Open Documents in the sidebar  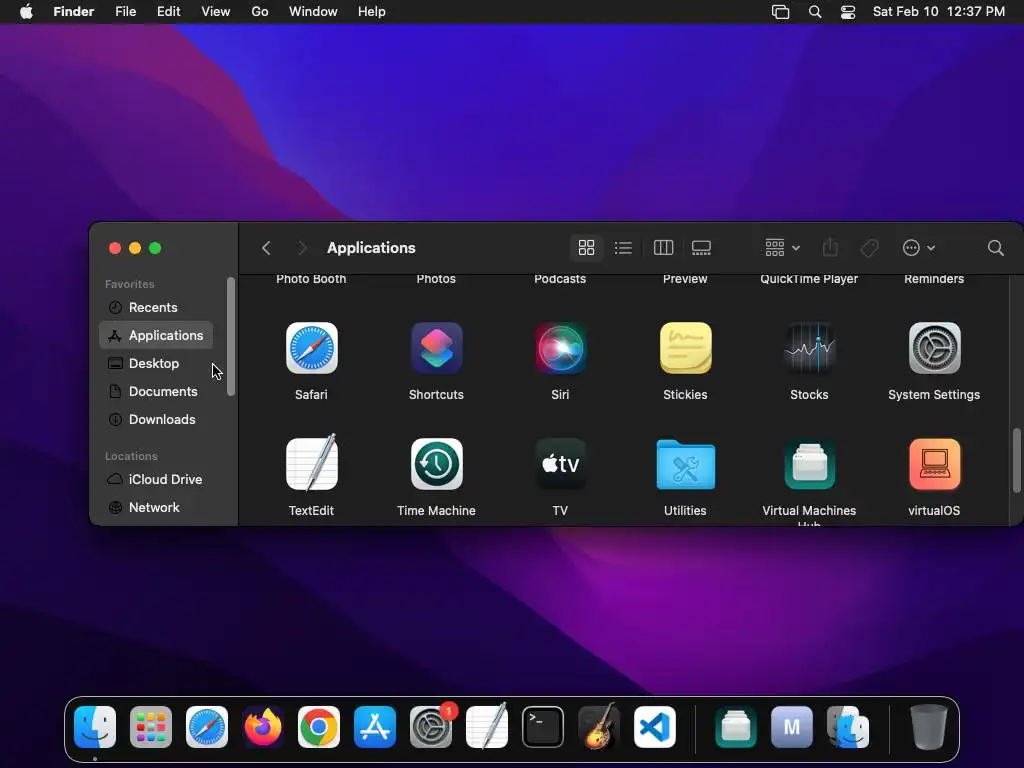(156, 391)
